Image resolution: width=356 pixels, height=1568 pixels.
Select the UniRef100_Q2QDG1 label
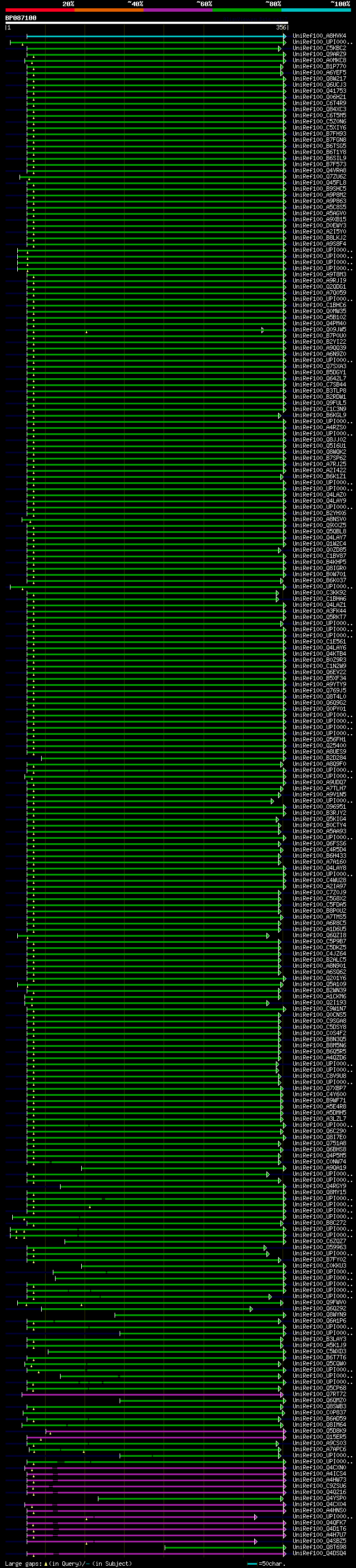pos(319,286)
